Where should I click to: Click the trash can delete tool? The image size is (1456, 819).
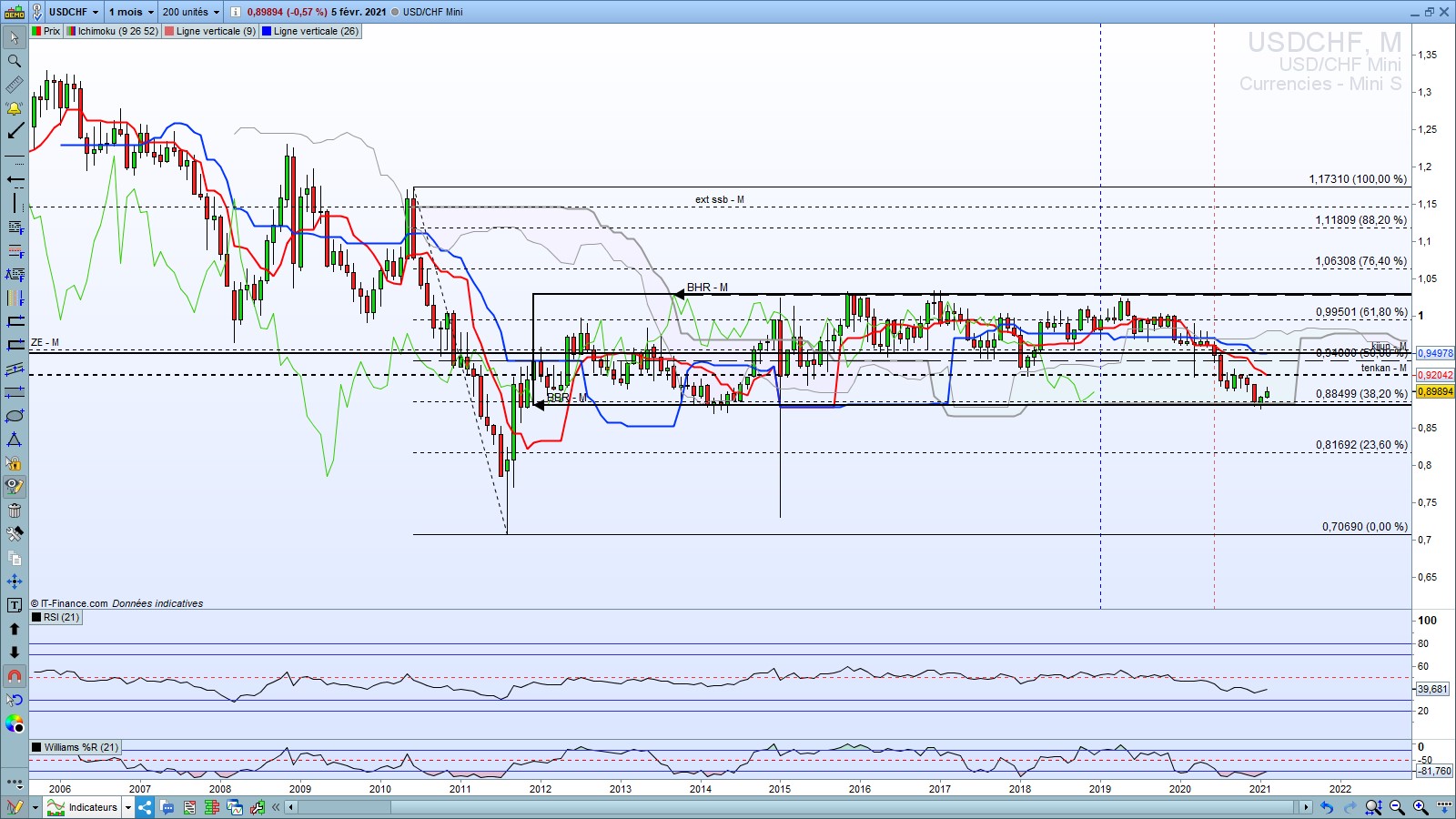tap(15, 511)
